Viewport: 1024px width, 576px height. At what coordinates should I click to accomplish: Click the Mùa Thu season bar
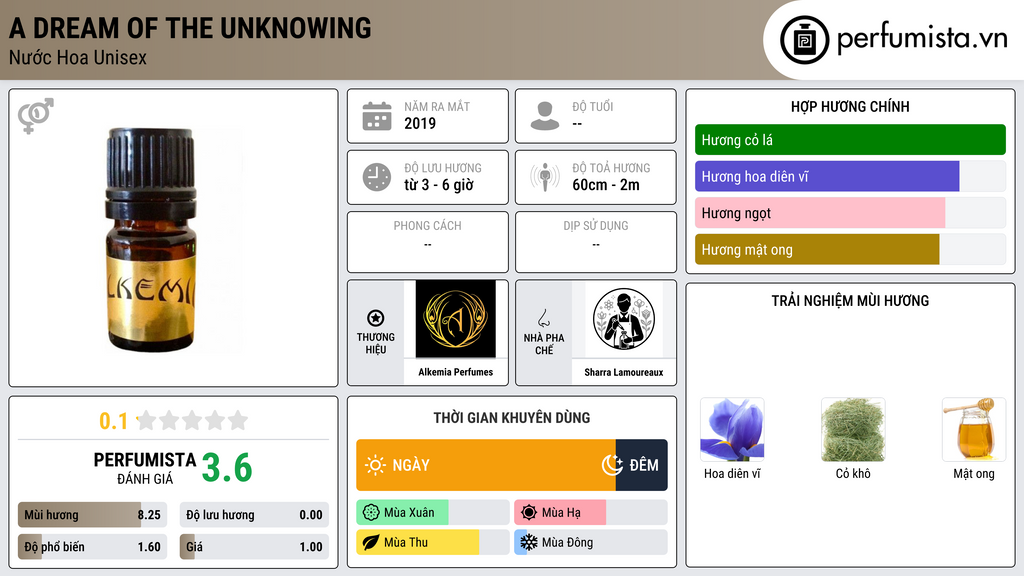pos(433,542)
